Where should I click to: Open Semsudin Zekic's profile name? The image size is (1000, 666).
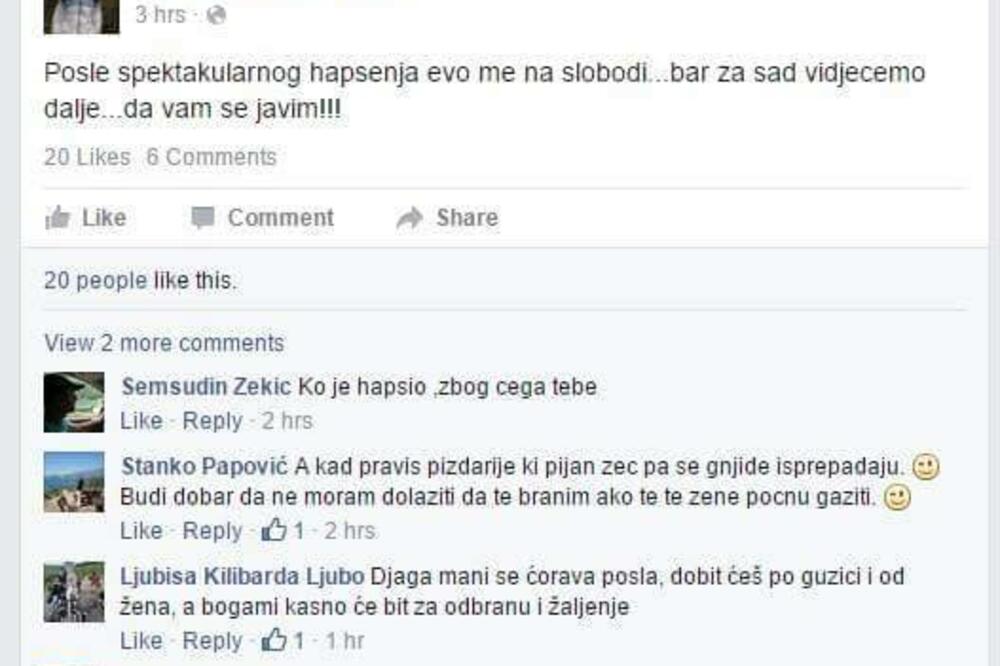pos(206,387)
